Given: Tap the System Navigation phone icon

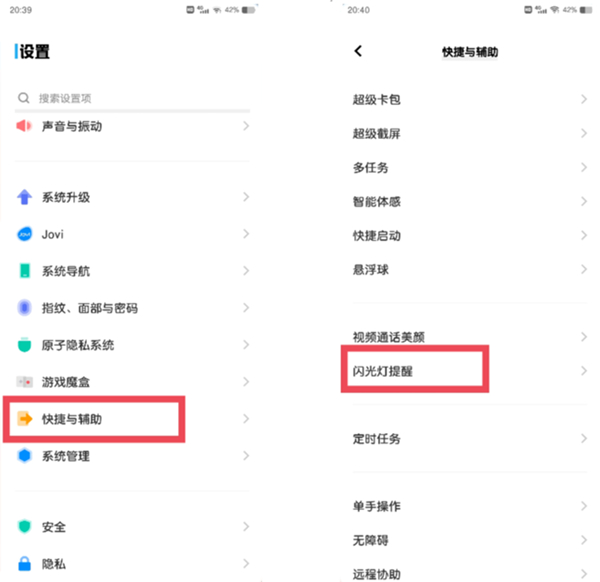Looking at the screenshot, I should click(x=25, y=271).
